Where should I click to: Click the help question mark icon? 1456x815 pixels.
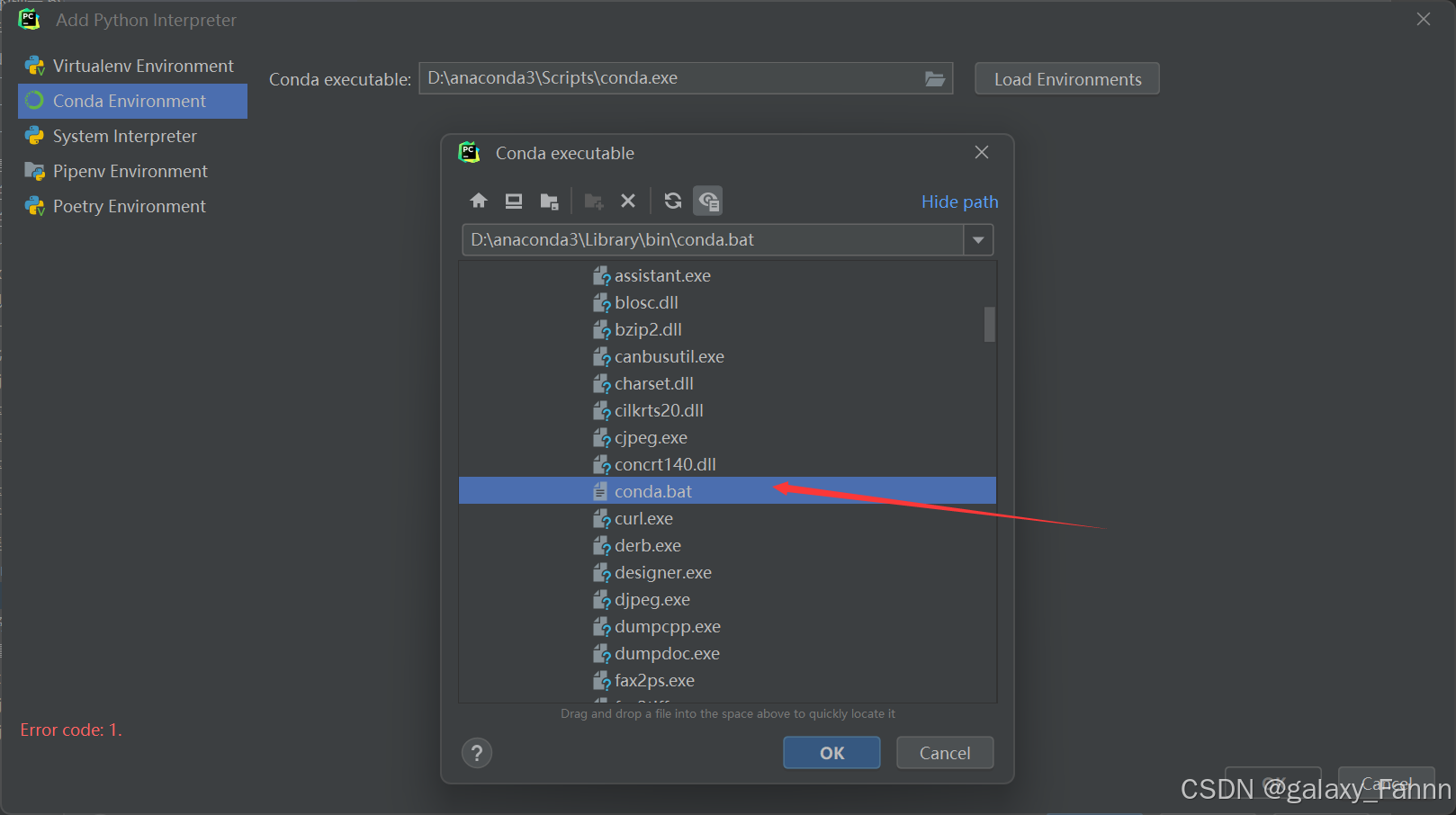point(477,752)
